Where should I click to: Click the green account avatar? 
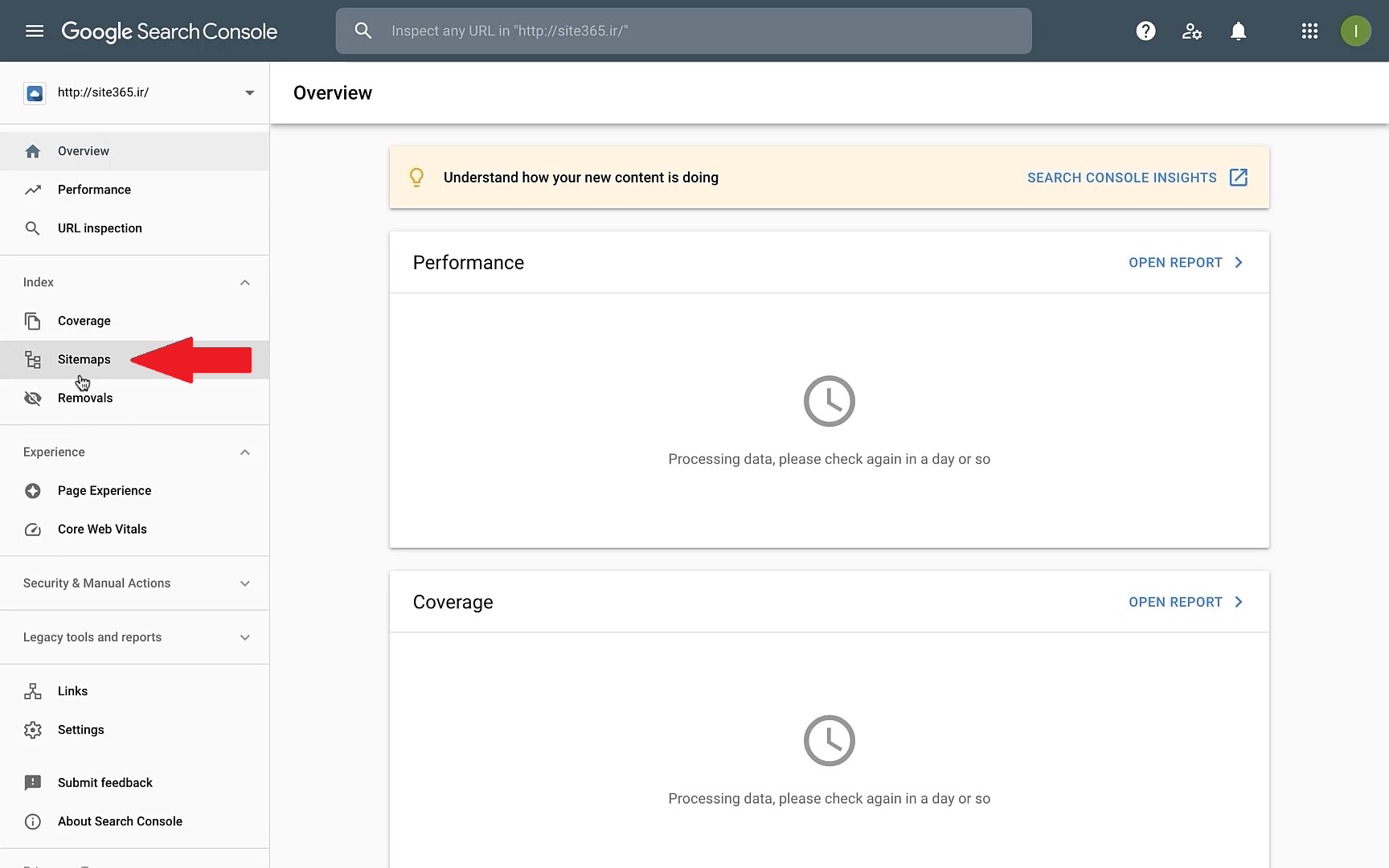tap(1355, 31)
